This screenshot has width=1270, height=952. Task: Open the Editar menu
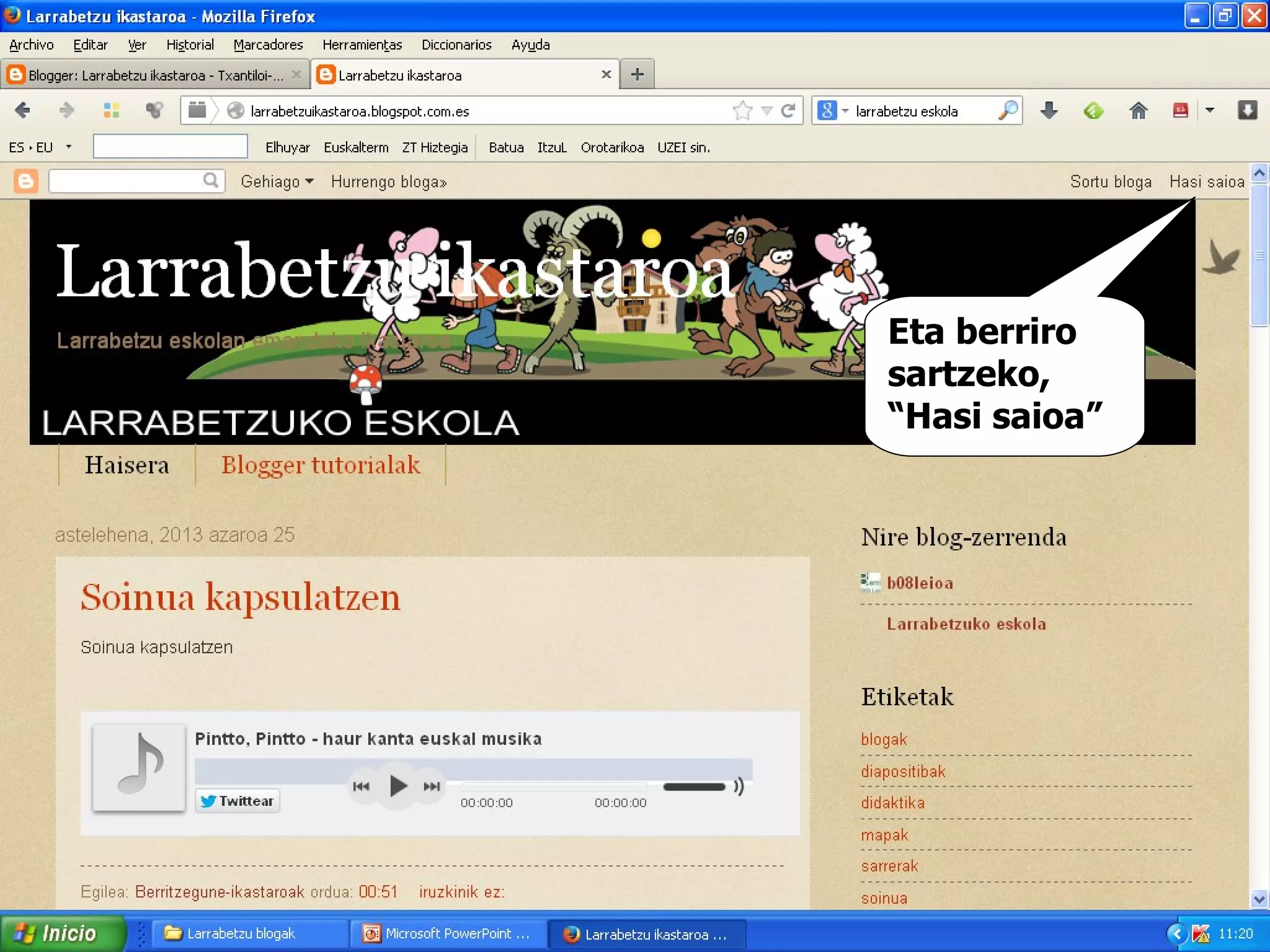[91, 45]
